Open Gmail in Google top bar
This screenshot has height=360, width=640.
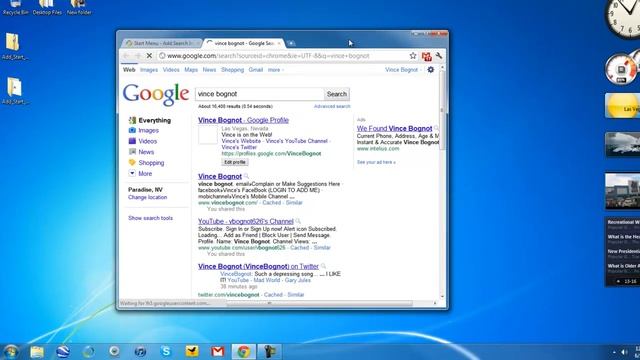pos(256,70)
